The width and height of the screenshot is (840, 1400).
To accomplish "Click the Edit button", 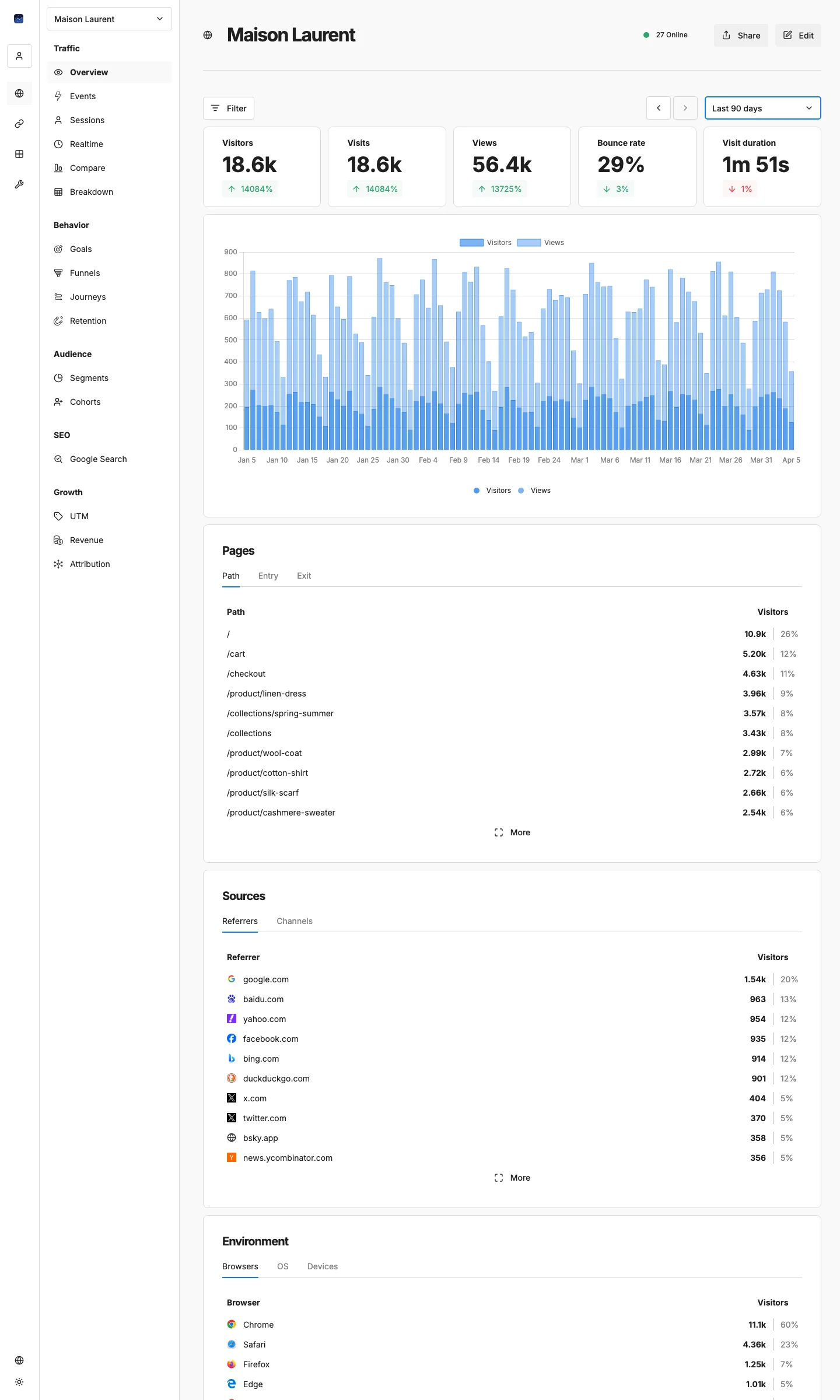I will [x=798, y=35].
